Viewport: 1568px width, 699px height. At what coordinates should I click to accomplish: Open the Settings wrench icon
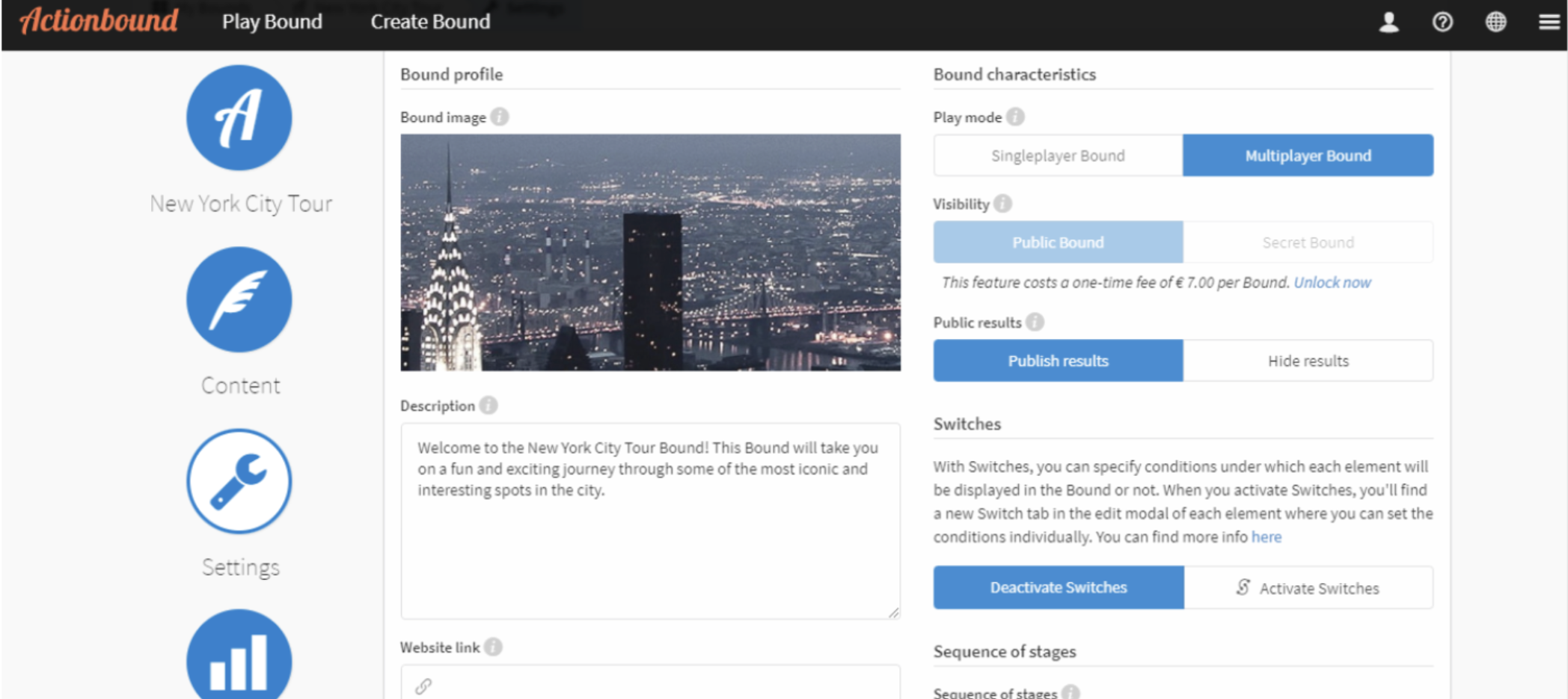click(x=239, y=481)
